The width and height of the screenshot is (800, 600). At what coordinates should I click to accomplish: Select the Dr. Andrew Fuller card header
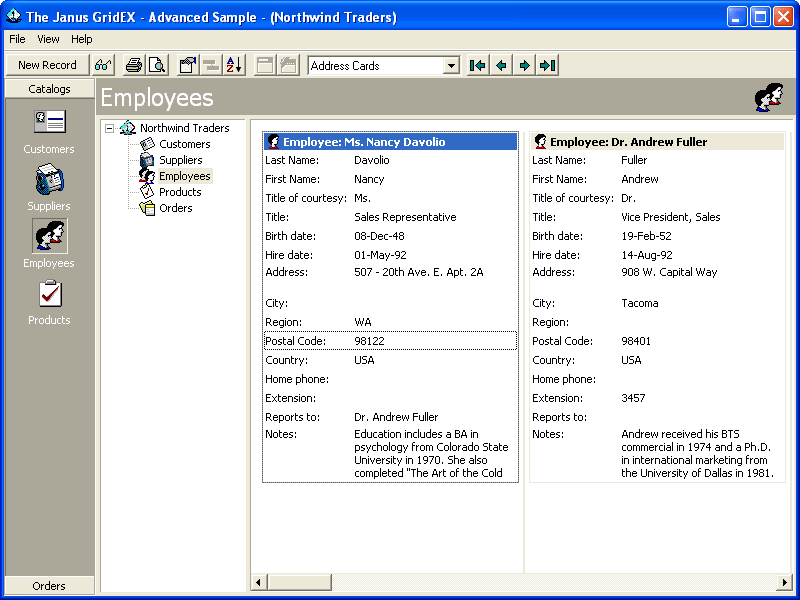(657, 142)
